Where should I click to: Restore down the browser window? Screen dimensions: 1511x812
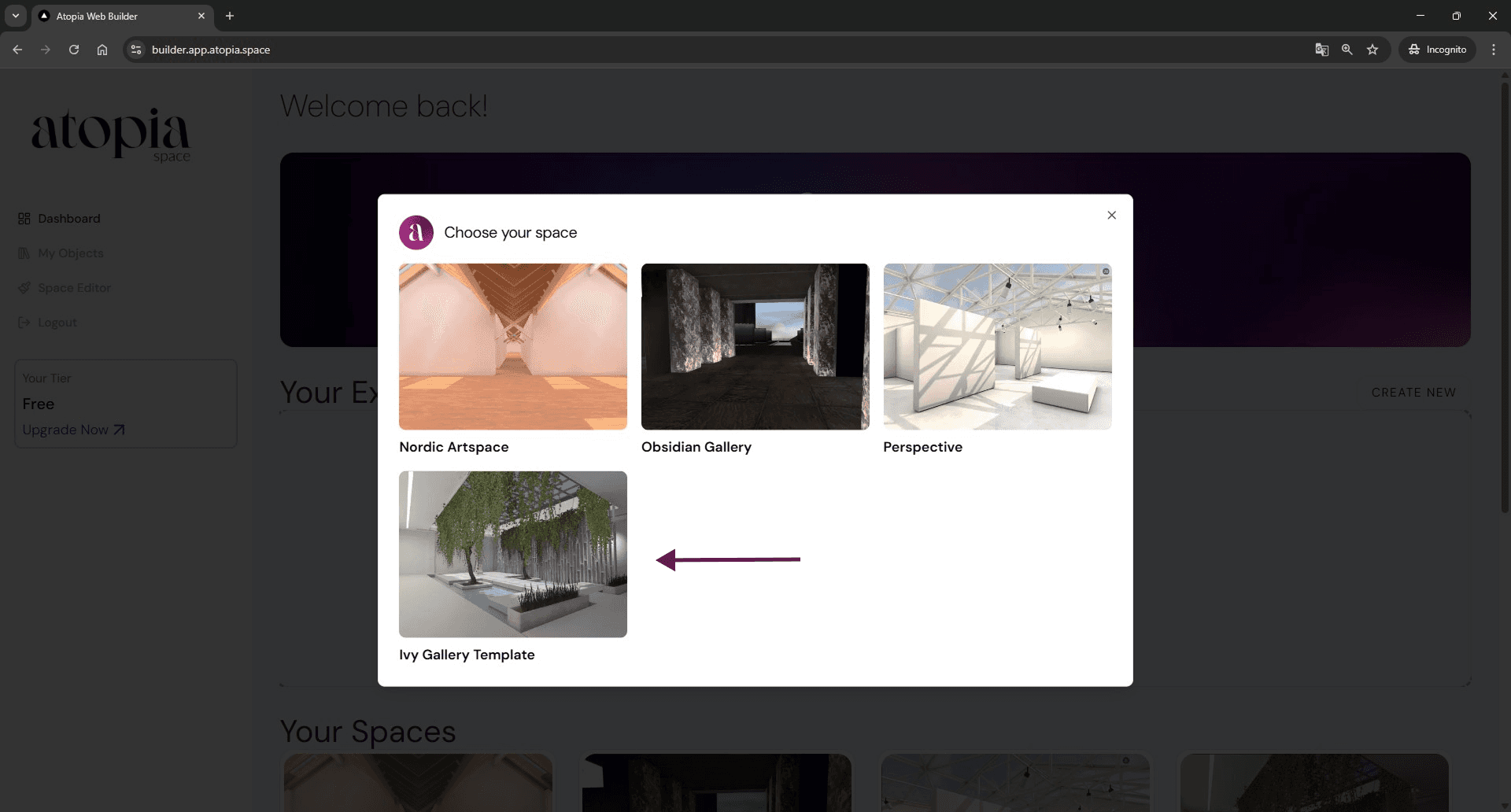click(x=1457, y=16)
